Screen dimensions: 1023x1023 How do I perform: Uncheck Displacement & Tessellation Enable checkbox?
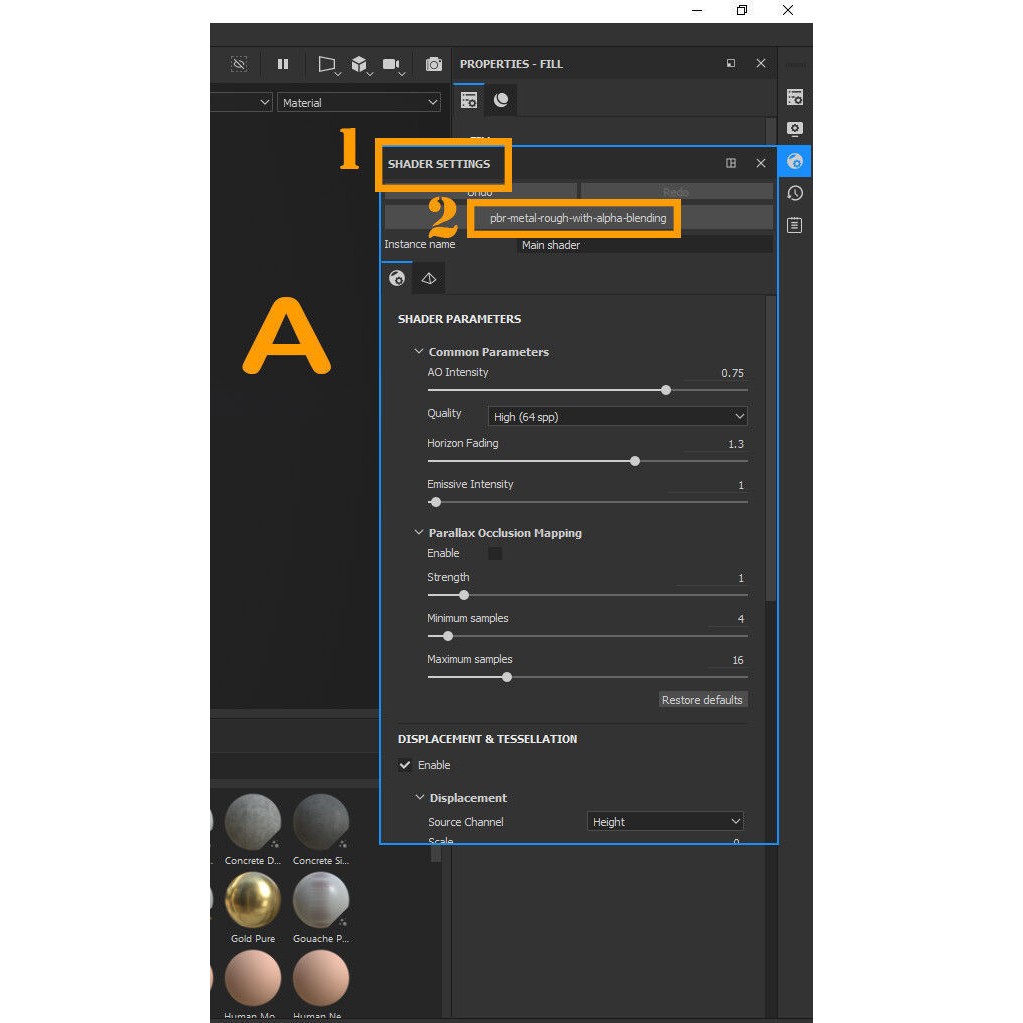coord(405,765)
